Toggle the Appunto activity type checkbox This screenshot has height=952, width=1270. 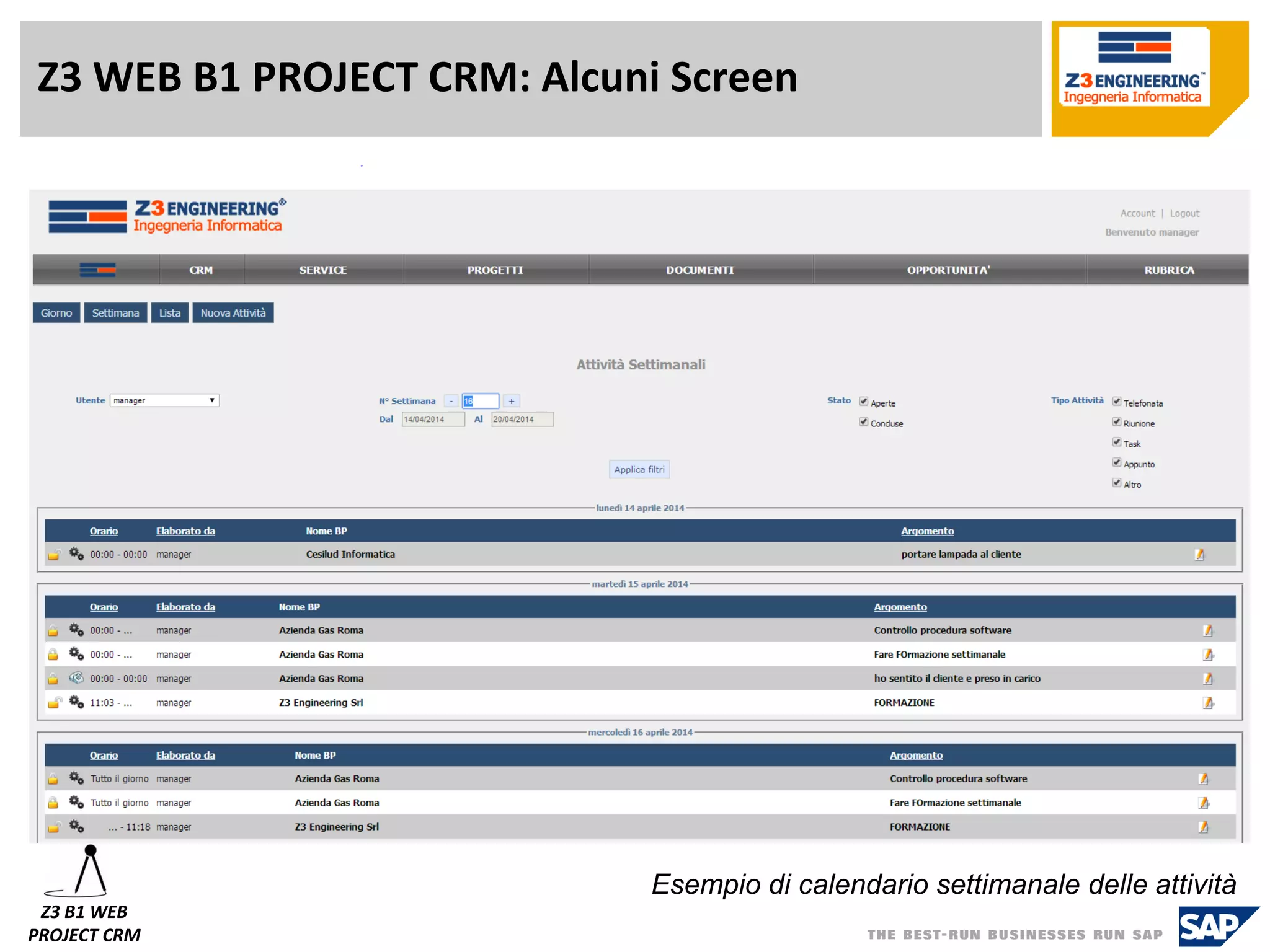click(x=1116, y=463)
